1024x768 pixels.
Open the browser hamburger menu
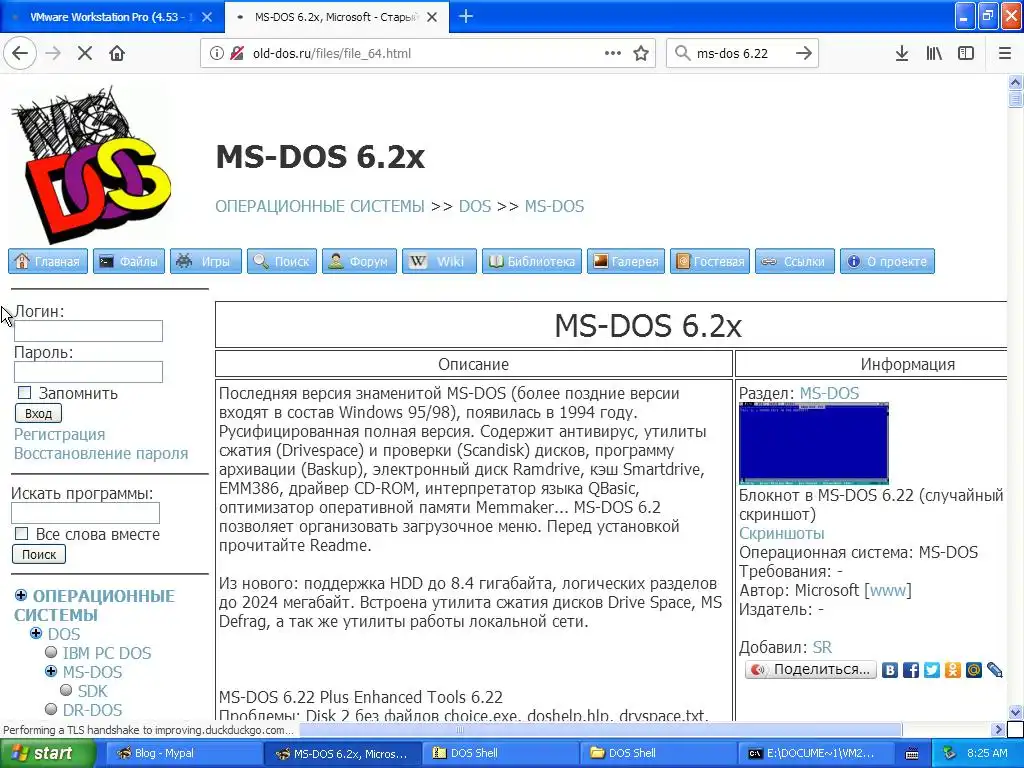coord(1005,54)
